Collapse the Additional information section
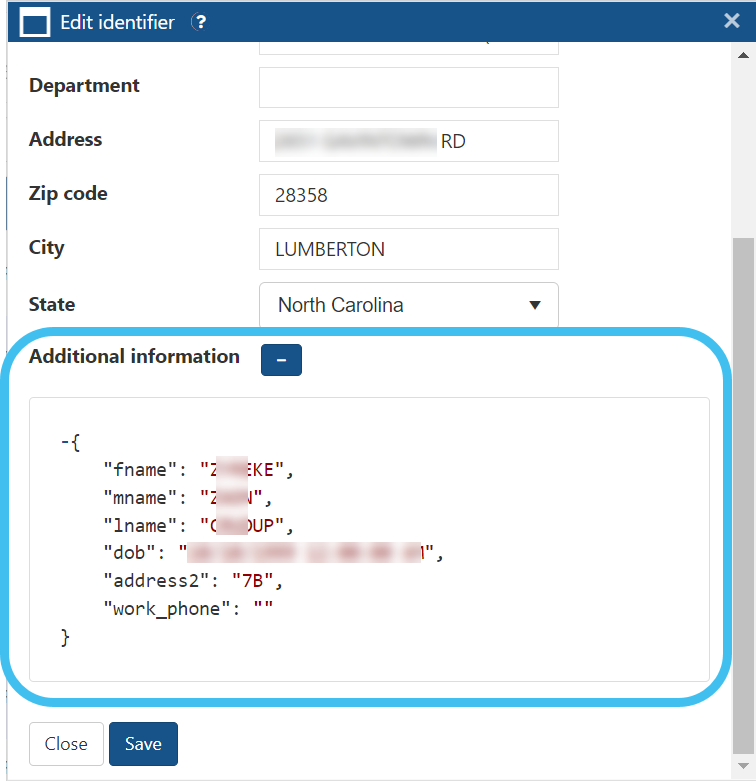 [x=281, y=360]
